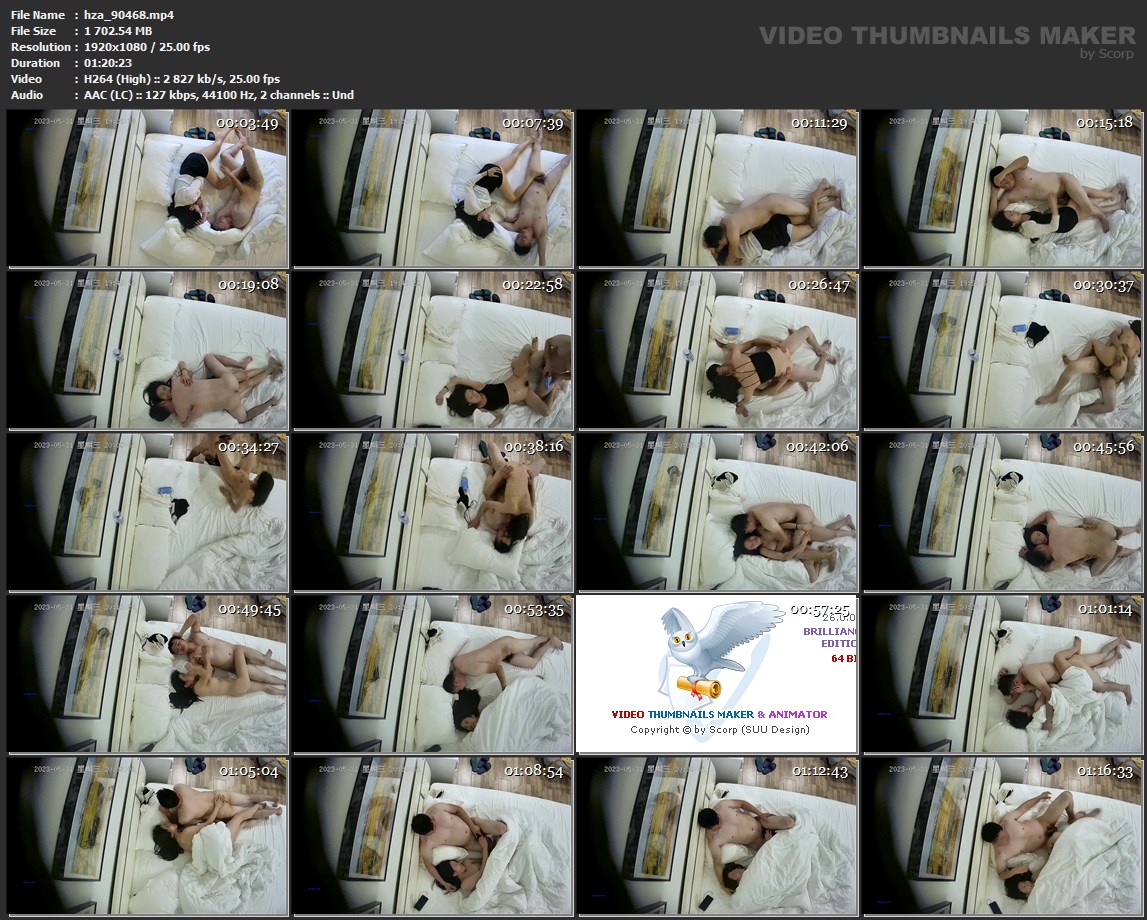Choose the thumbnail at 01:05:04

(147, 837)
